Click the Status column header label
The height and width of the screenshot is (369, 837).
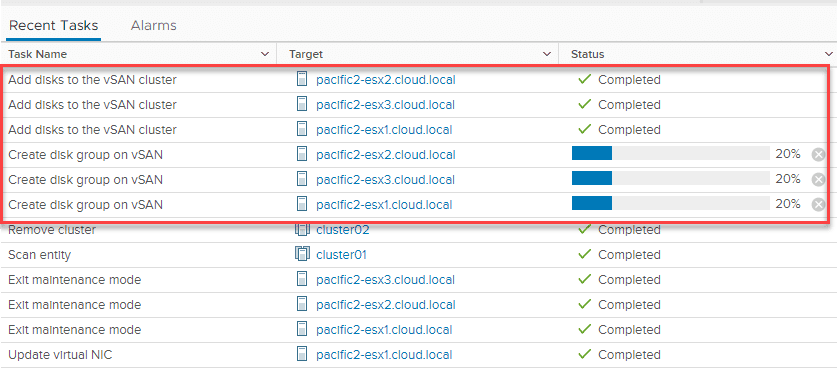click(588, 54)
